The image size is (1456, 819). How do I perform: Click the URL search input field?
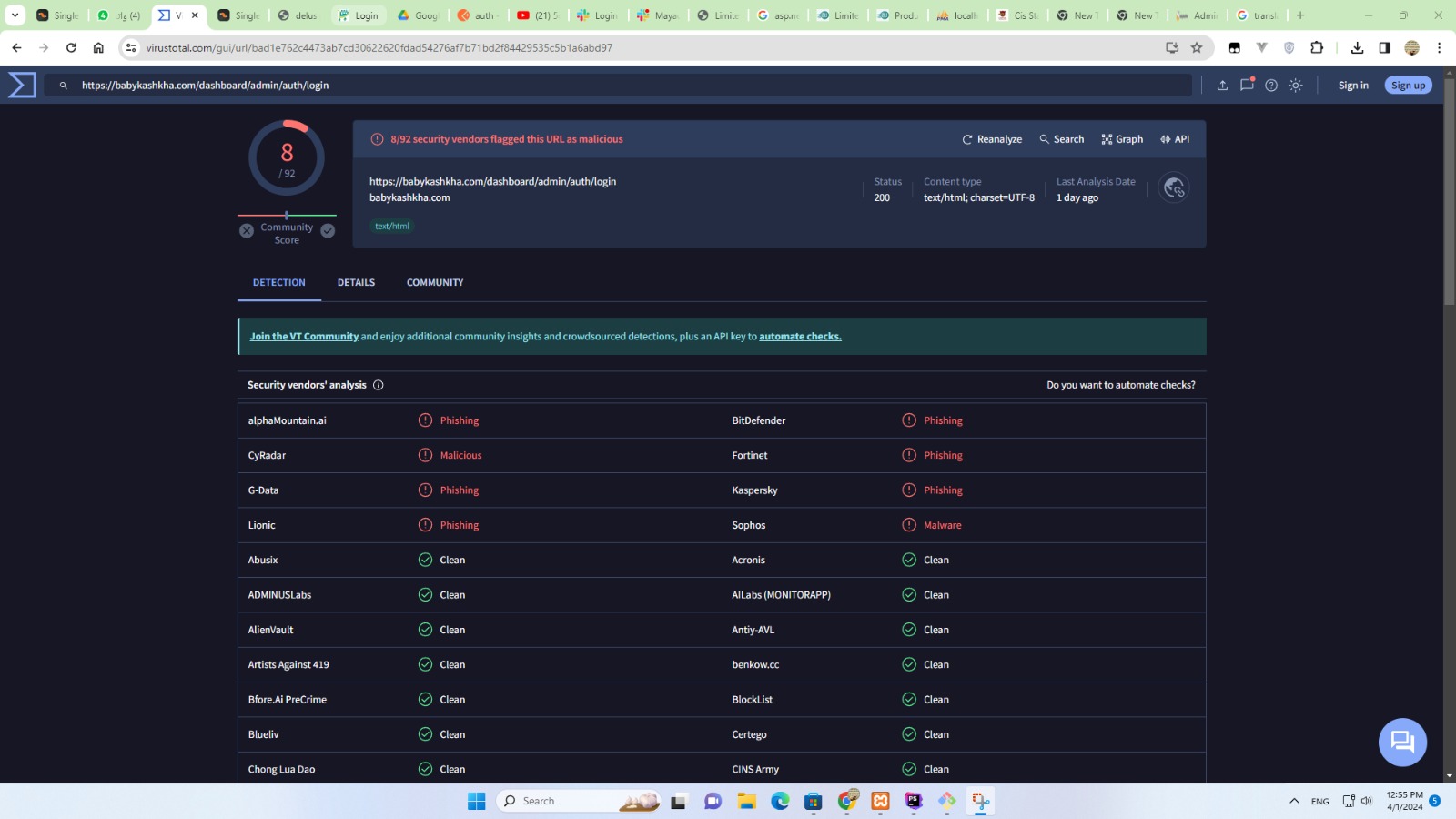point(628,86)
